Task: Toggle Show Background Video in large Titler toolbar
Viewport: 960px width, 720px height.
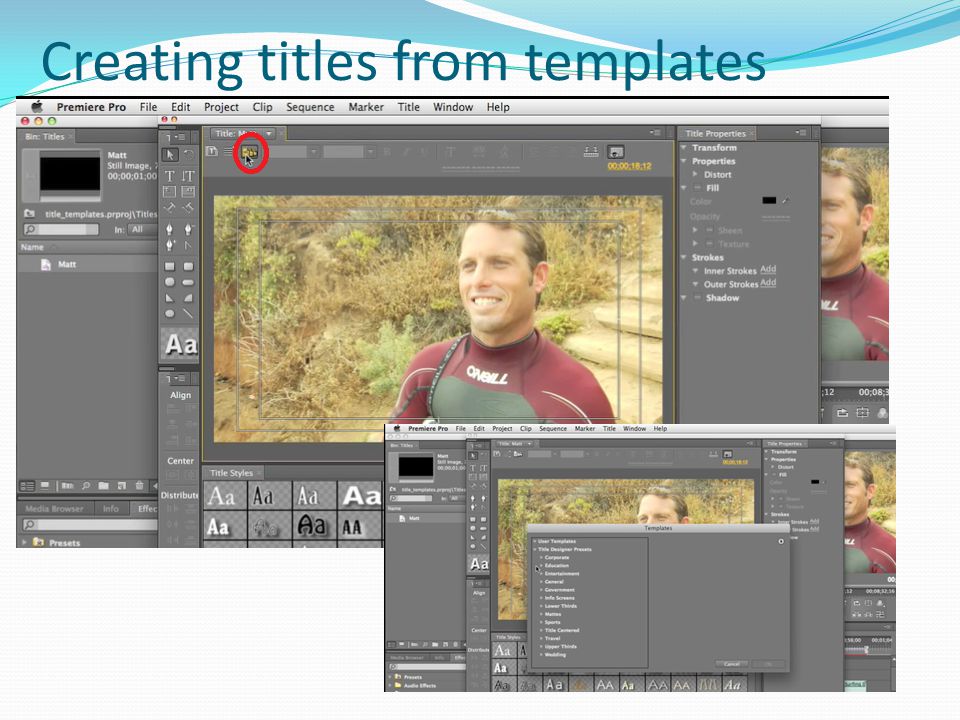Action: [615, 152]
